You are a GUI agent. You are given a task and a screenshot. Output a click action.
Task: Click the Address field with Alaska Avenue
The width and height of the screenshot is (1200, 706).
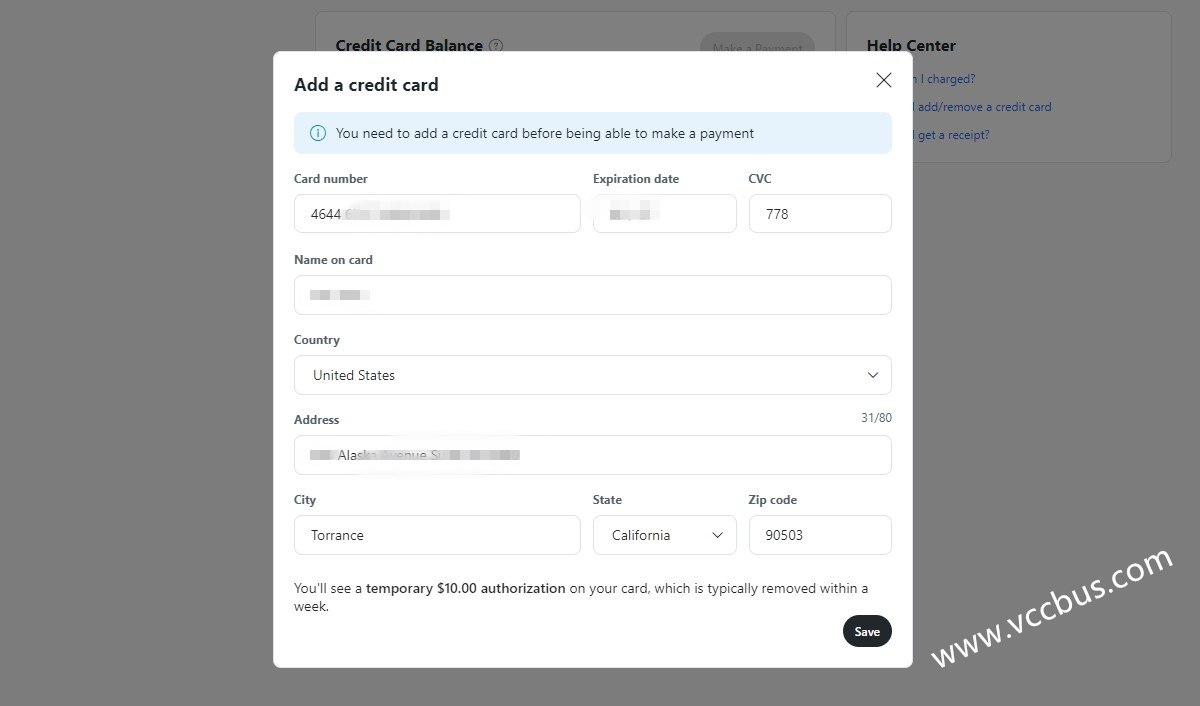592,455
